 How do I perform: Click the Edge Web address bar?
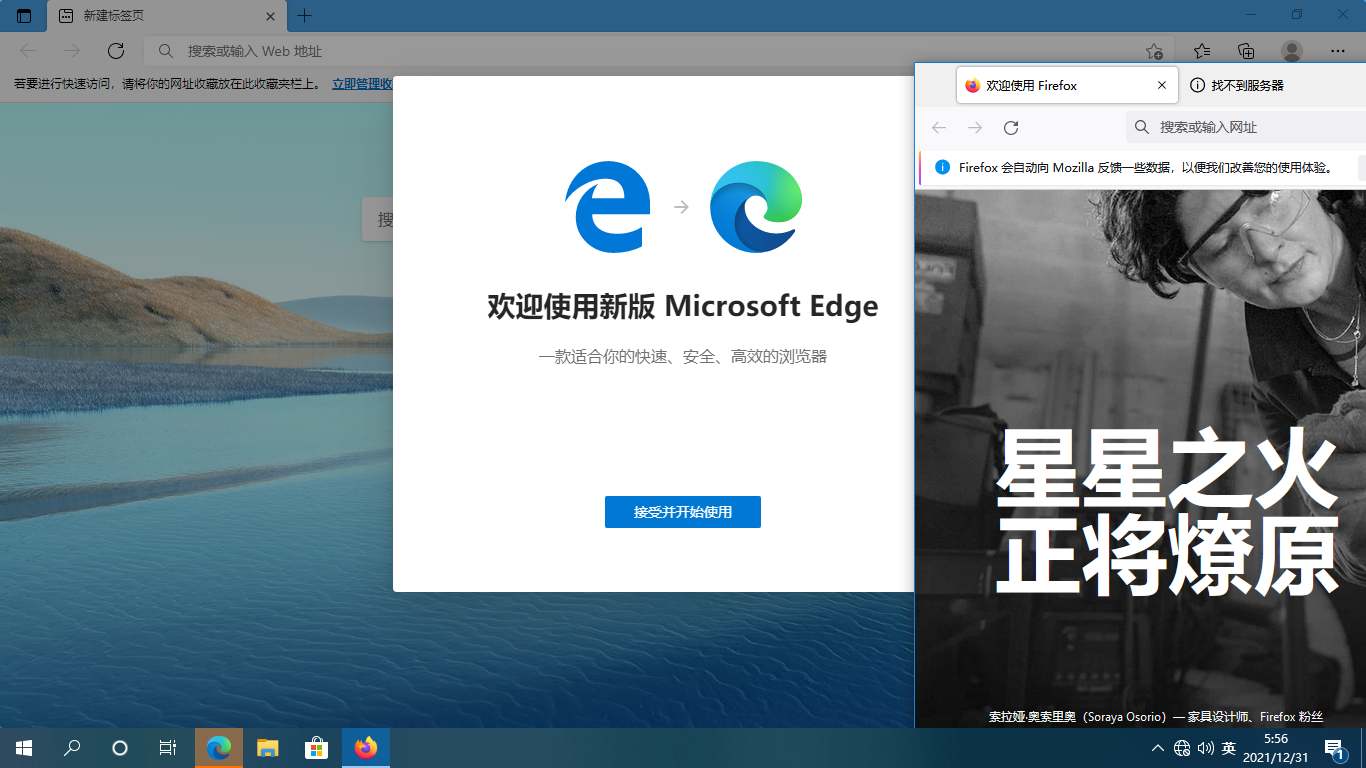tap(640, 51)
